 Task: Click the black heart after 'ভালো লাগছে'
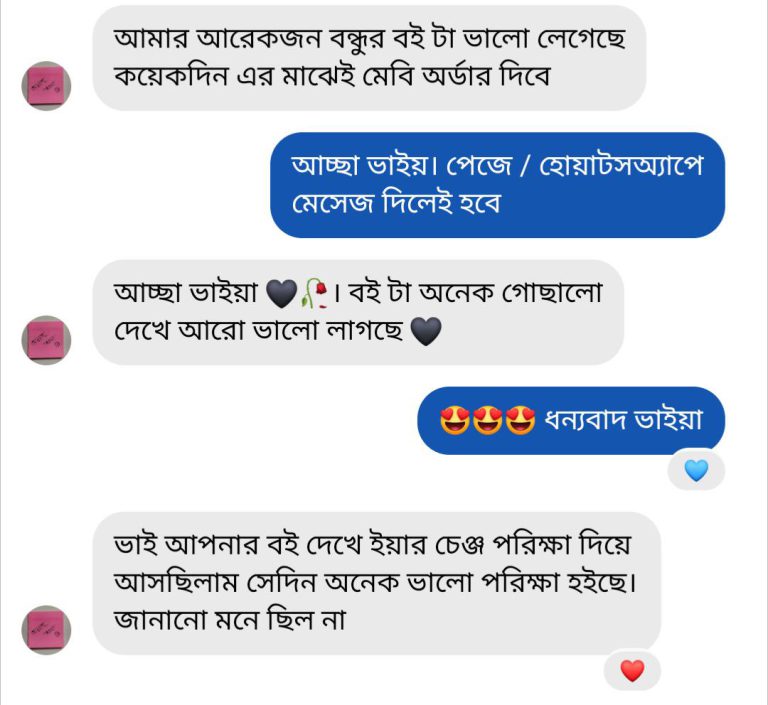tap(426, 332)
